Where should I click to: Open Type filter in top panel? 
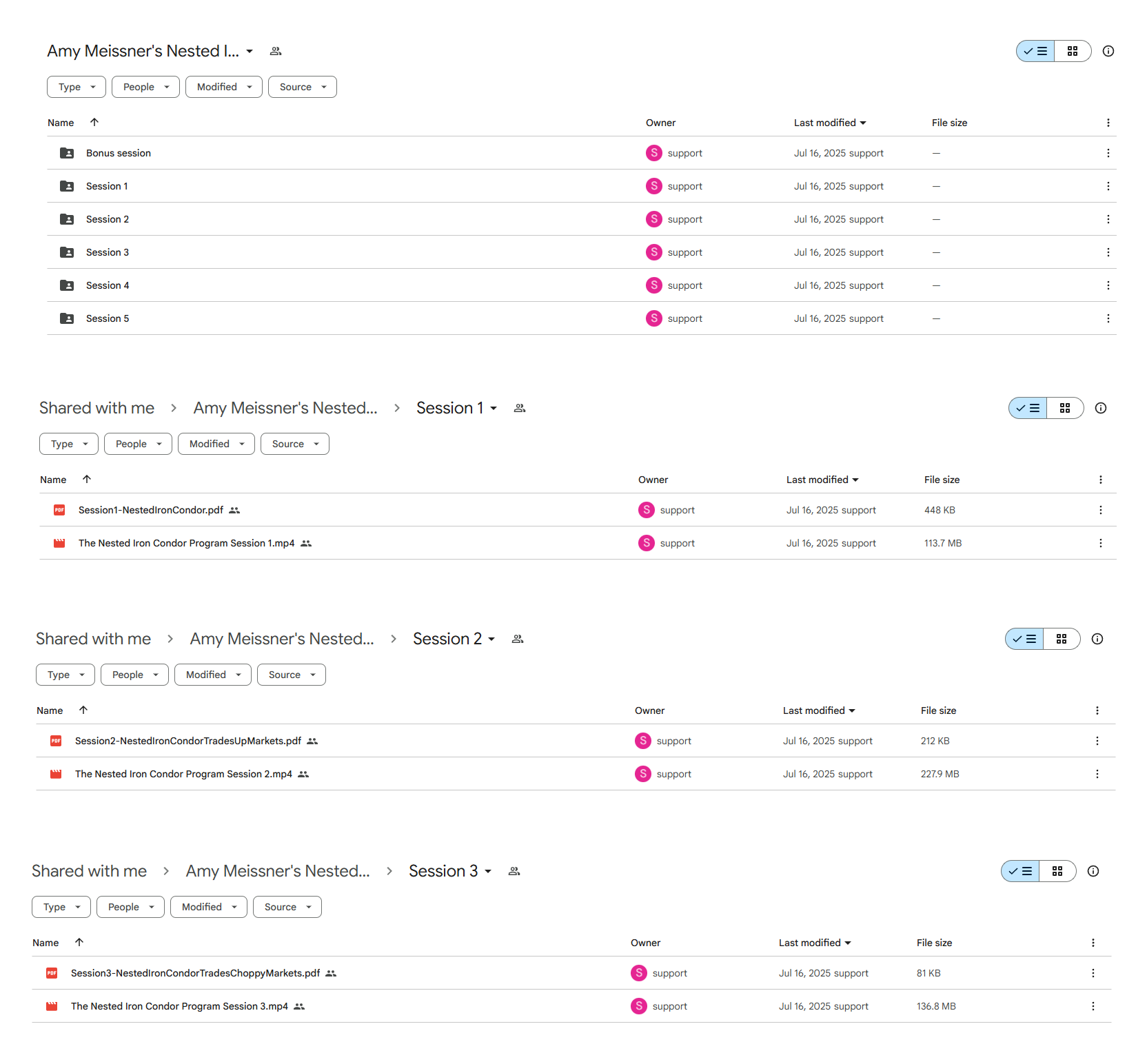point(77,87)
